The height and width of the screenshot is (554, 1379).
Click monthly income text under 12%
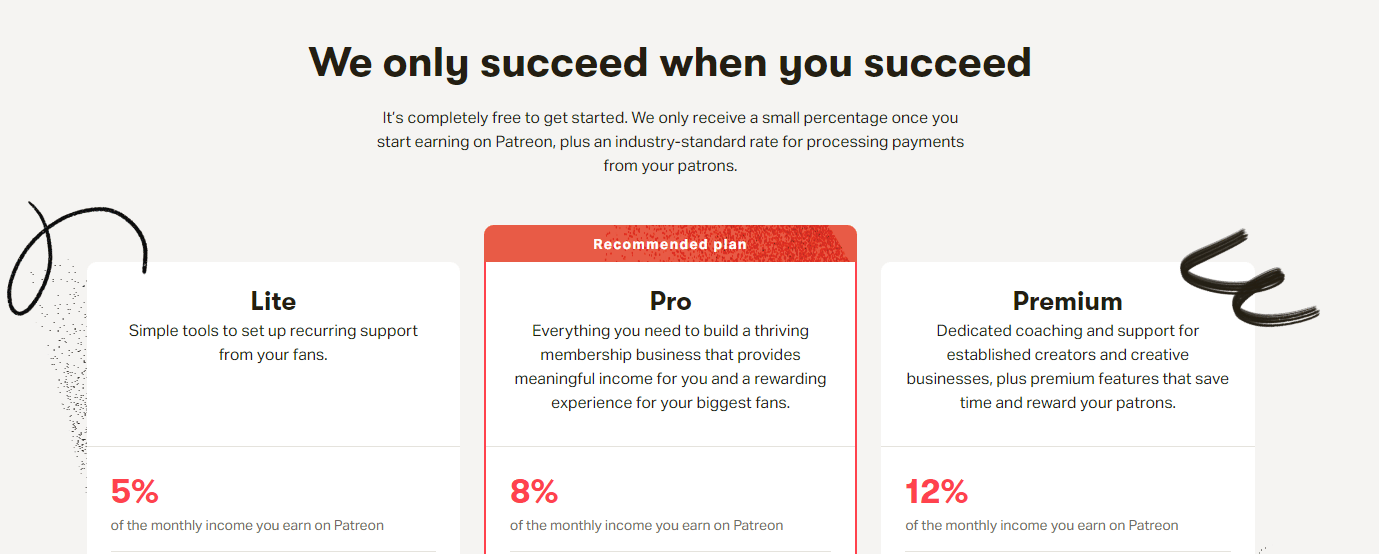(x=1041, y=525)
